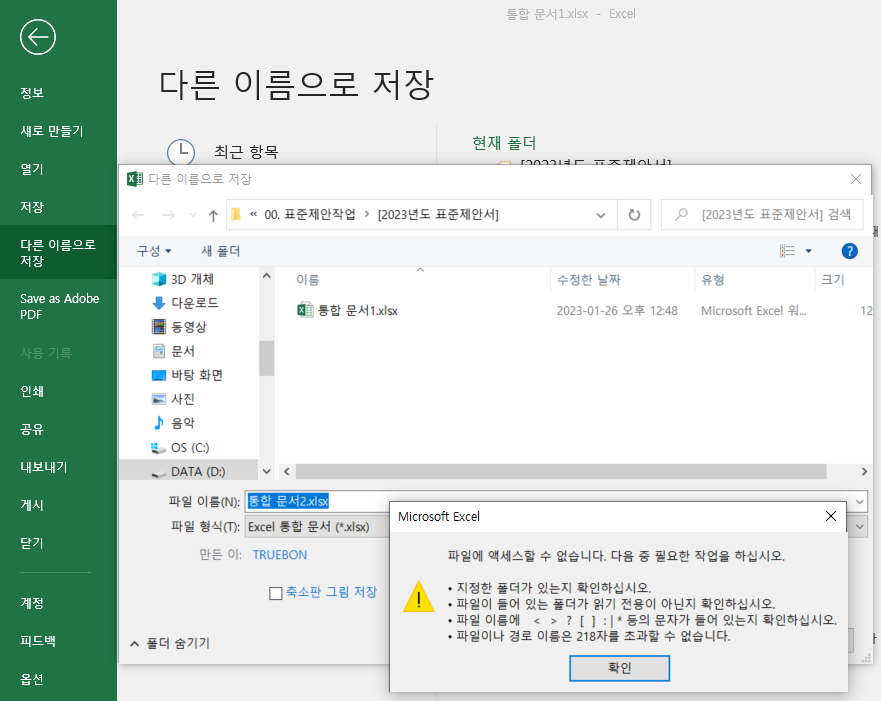The height and width of the screenshot is (701, 881).
Task: Open the view options dropdown arrow
Action: (809, 251)
